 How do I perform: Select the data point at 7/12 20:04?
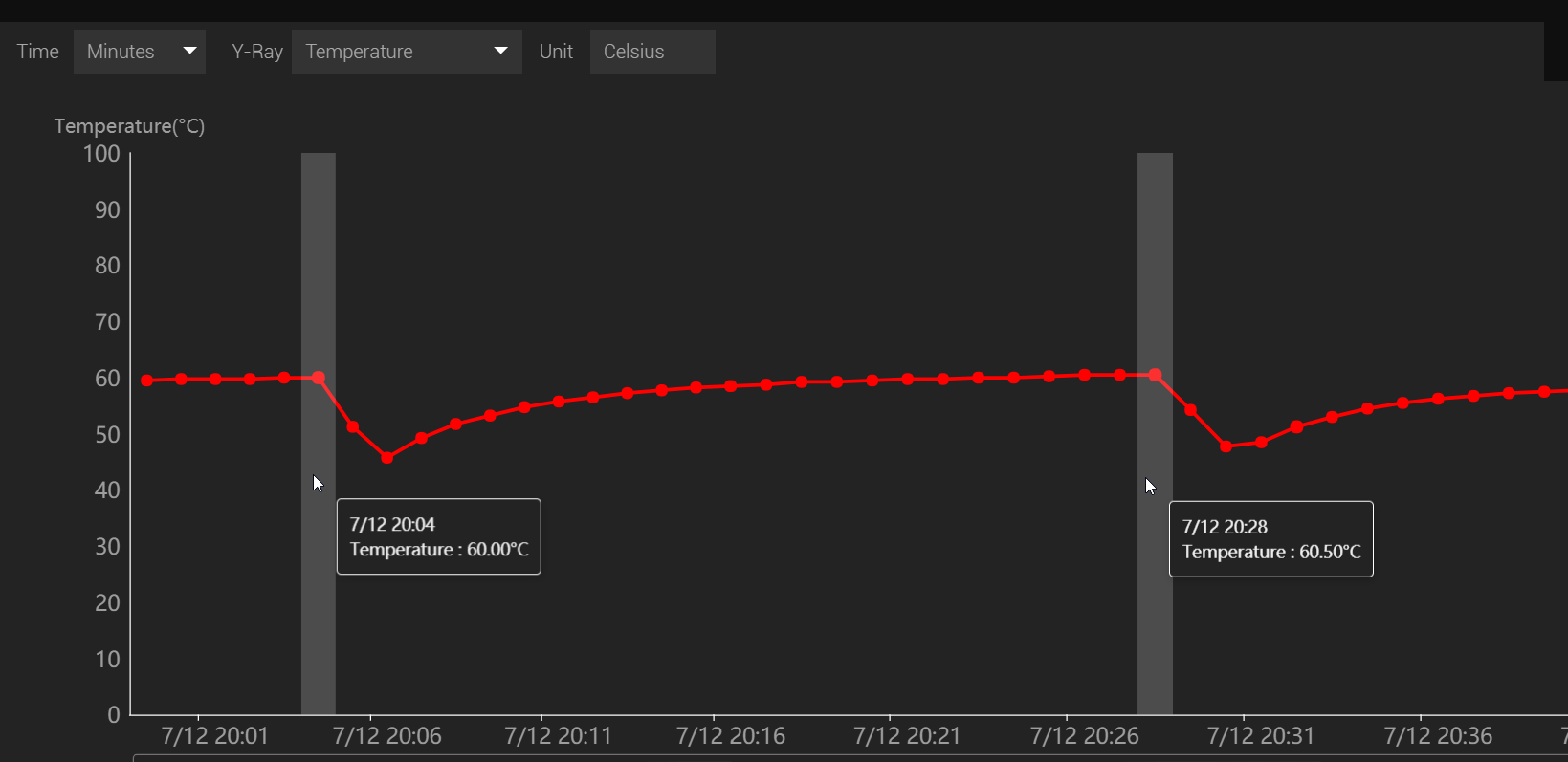click(x=319, y=379)
